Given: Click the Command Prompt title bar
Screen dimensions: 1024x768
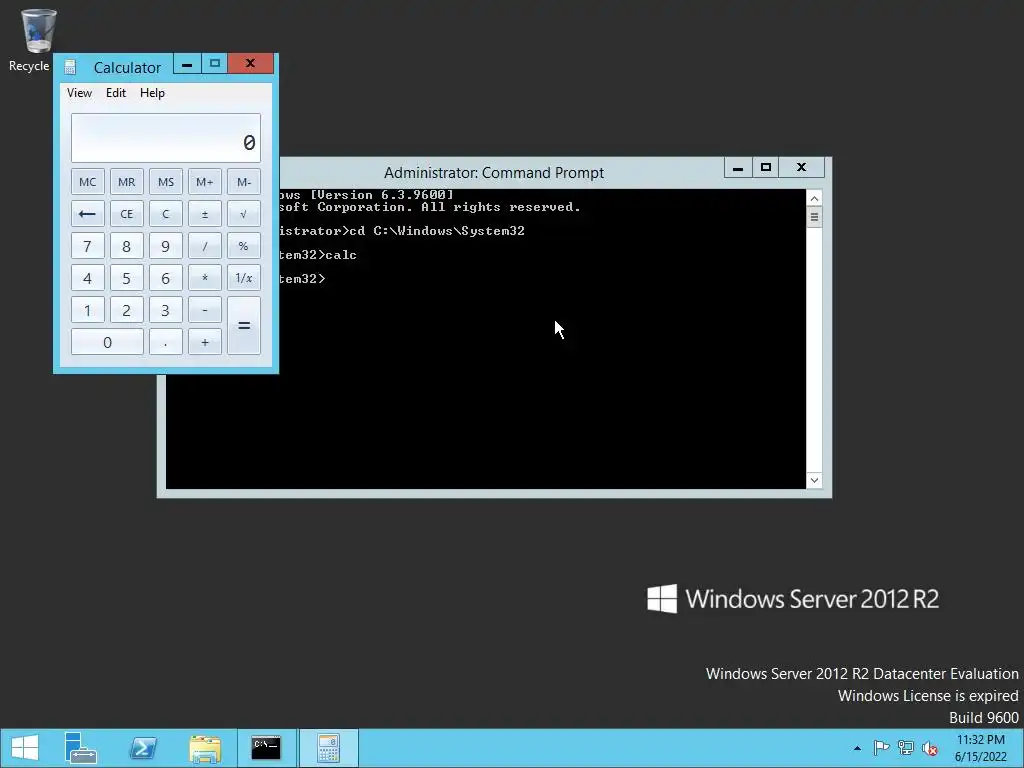Looking at the screenshot, I should 494,173.
